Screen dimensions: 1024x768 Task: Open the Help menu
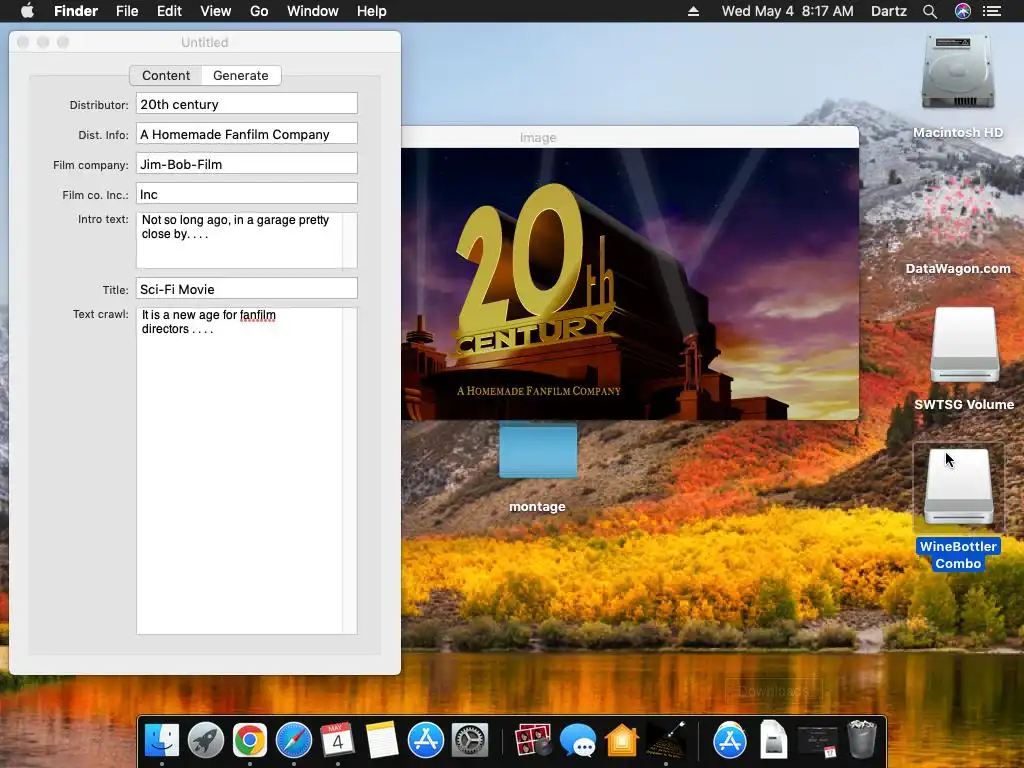372,11
